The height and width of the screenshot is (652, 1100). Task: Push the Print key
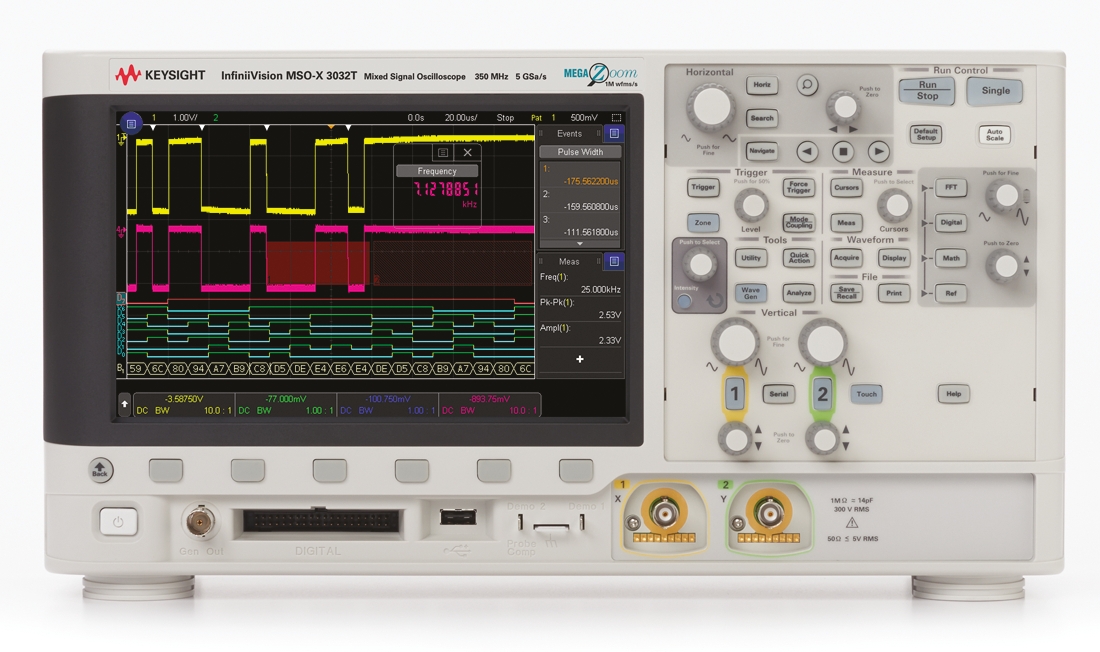point(894,293)
